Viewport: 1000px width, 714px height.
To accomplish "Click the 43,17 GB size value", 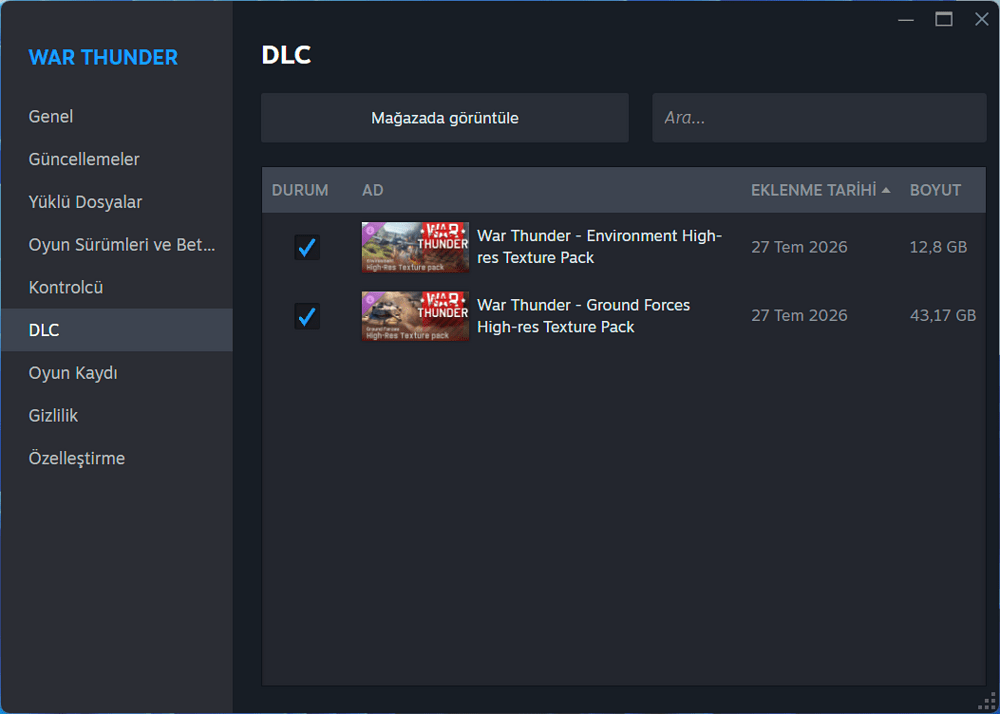I will pyautogui.click(x=943, y=316).
